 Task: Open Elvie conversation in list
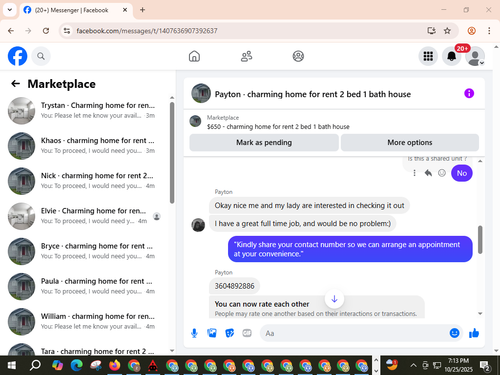pyautogui.click(x=85, y=216)
